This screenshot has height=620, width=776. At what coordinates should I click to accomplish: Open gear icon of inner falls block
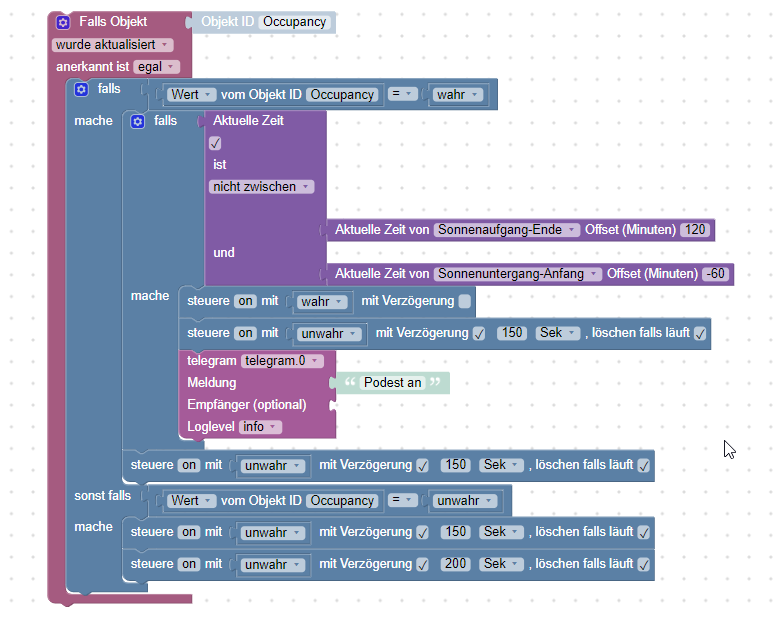pyautogui.click(x=138, y=121)
